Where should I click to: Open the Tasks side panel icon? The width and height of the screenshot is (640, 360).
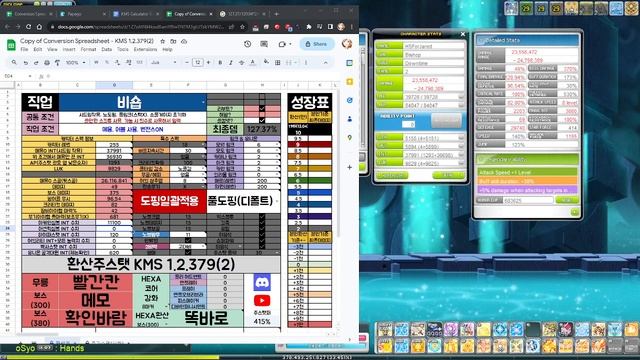click(x=349, y=100)
